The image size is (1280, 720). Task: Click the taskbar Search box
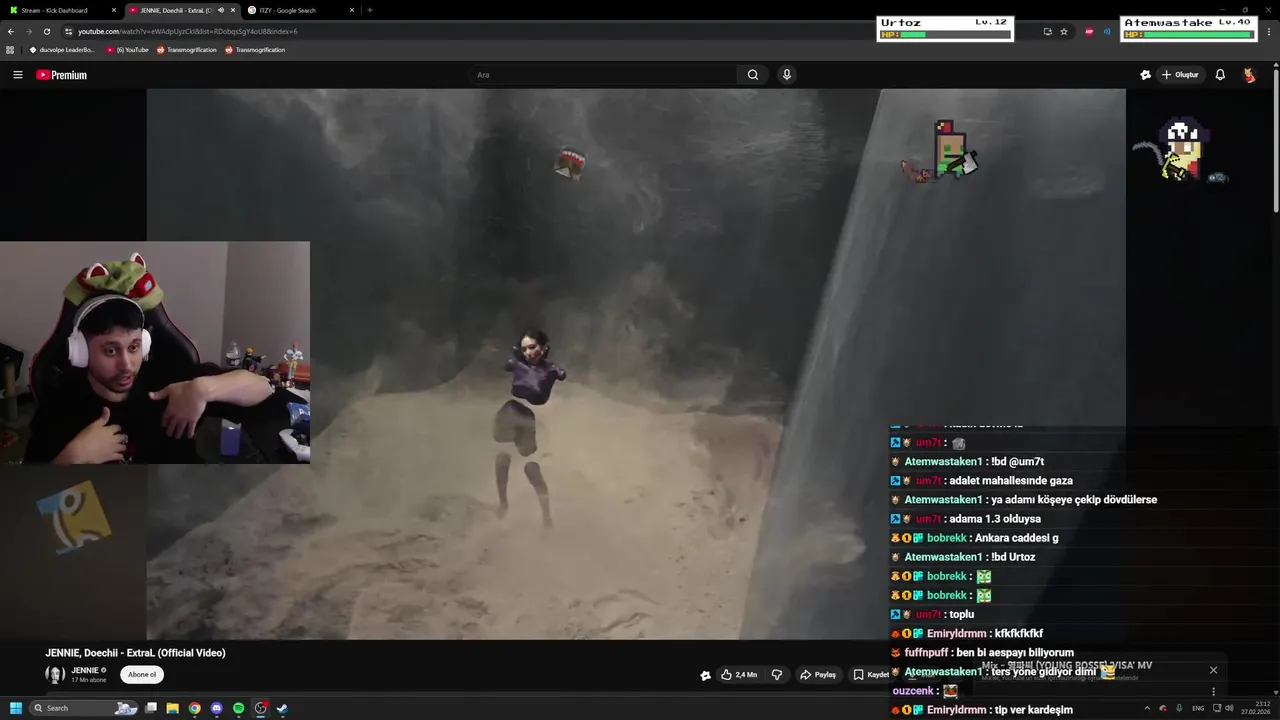[x=84, y=708]
